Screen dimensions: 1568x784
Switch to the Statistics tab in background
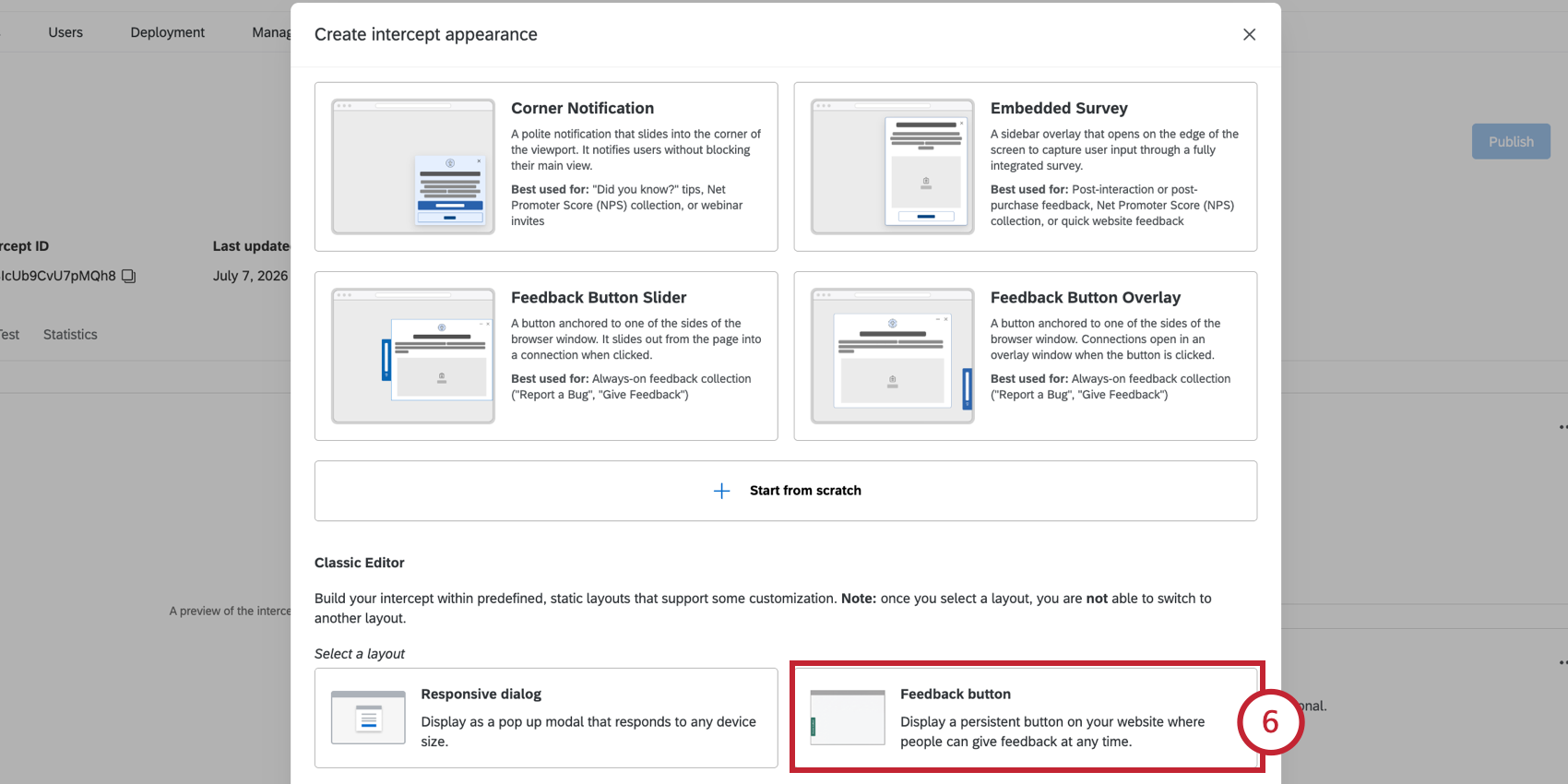click(x=70, y=335)
